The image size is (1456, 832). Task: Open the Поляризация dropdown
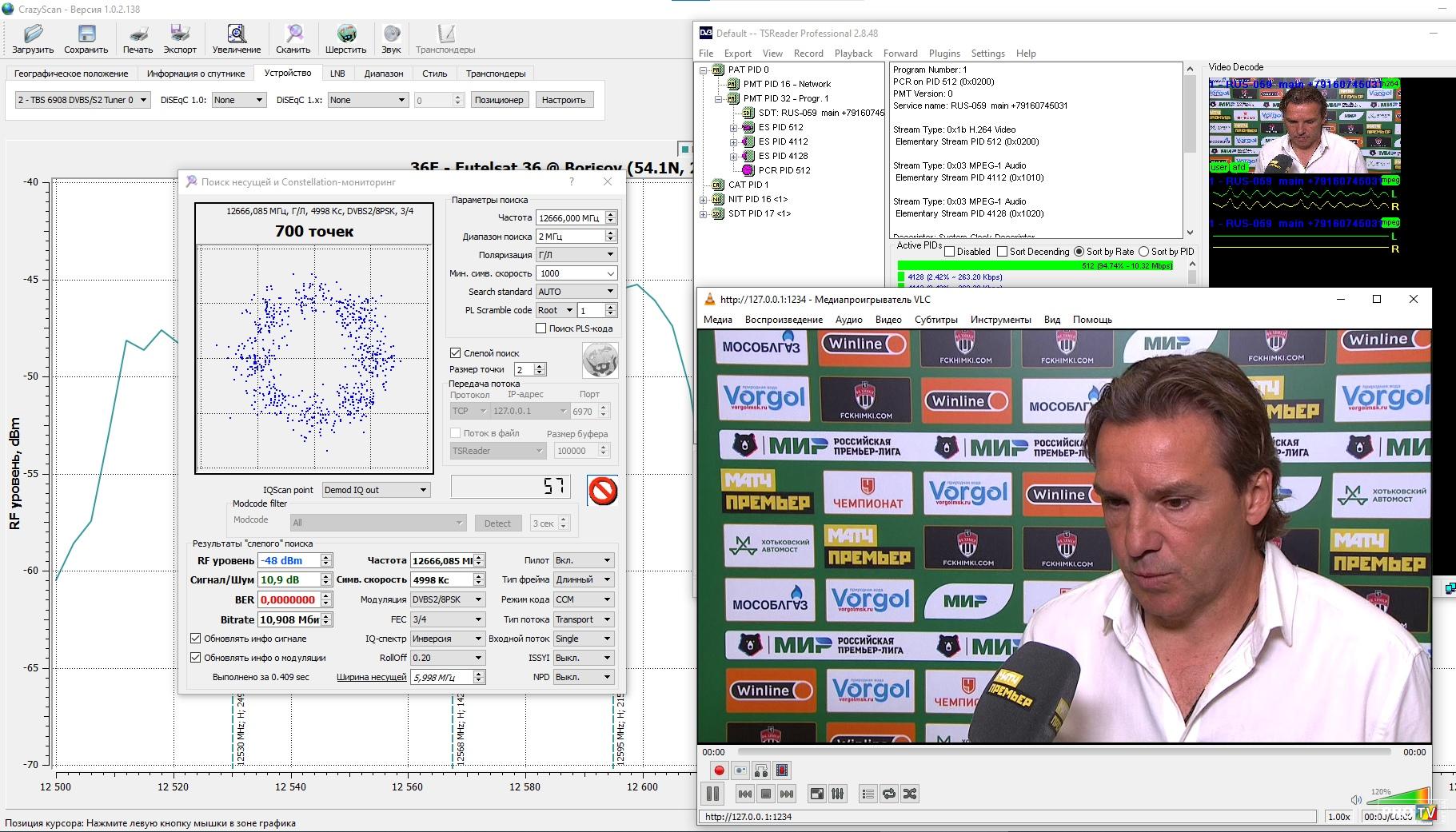pos(576,255)
